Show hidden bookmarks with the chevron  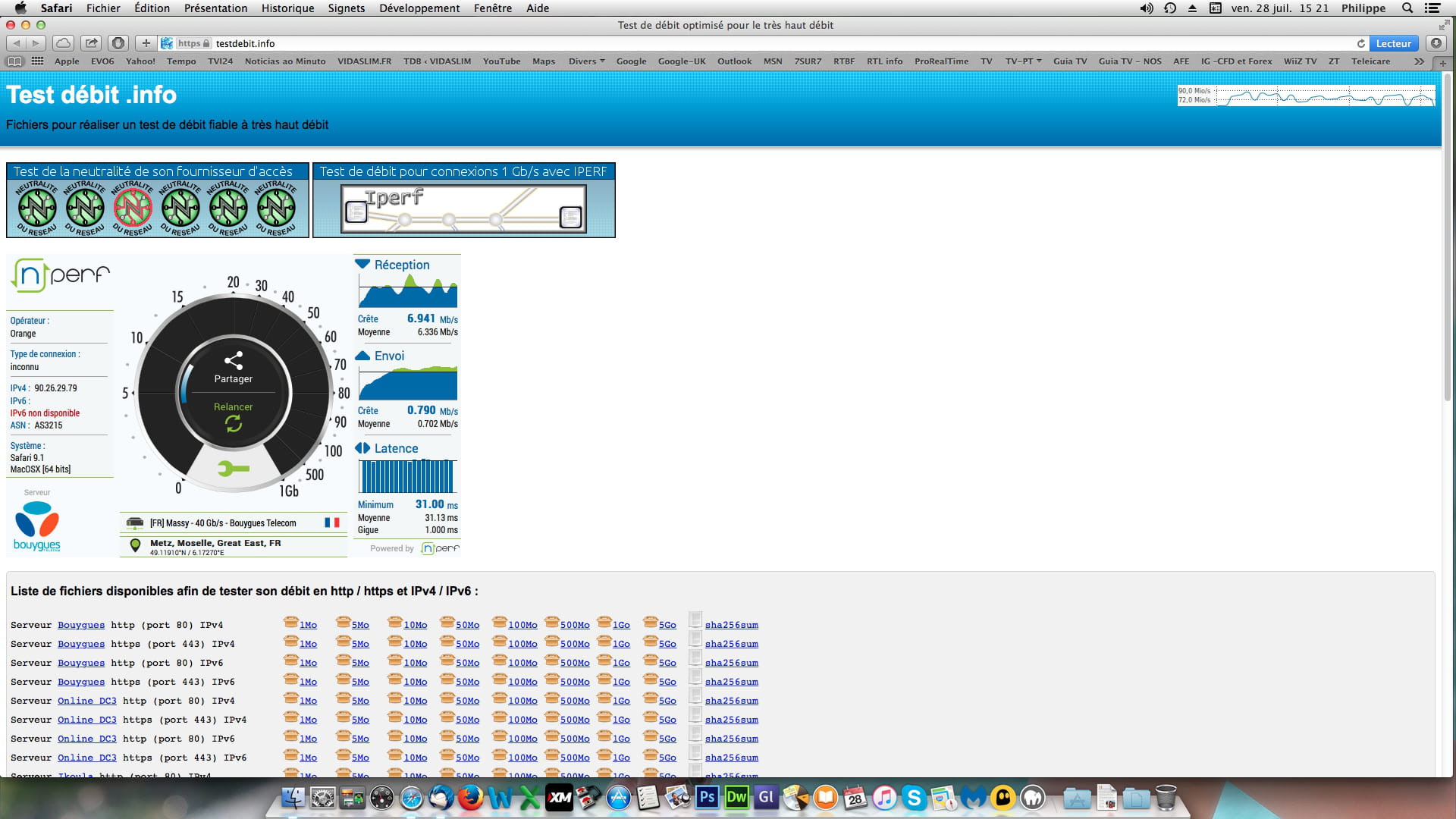coord(1419,61)
